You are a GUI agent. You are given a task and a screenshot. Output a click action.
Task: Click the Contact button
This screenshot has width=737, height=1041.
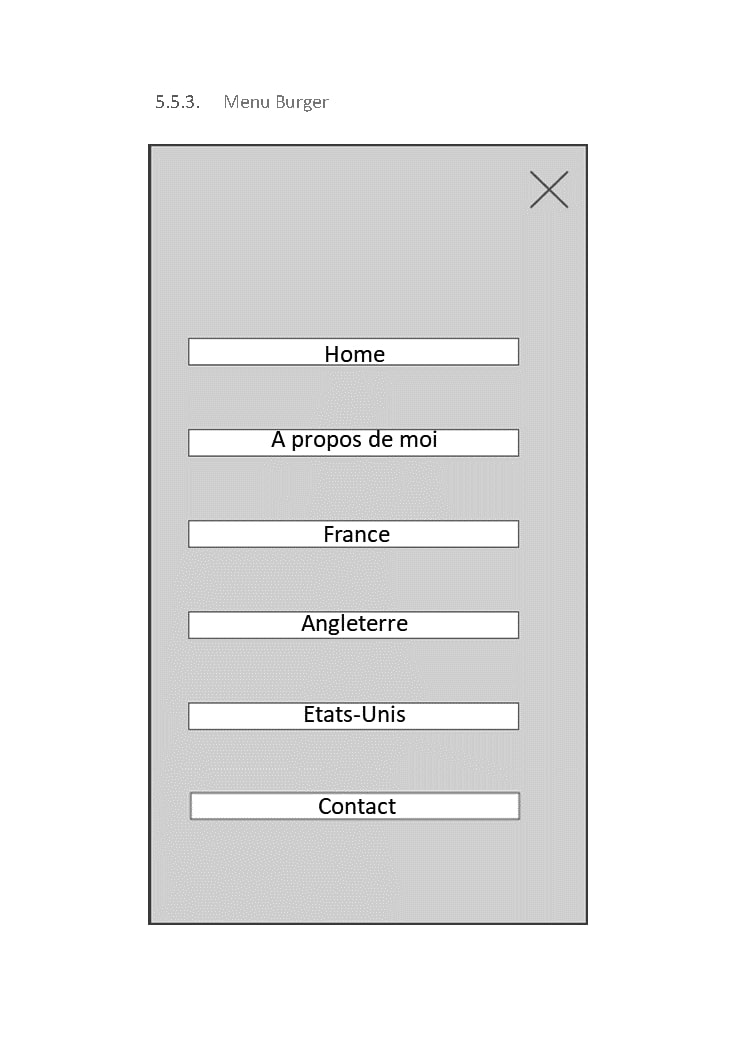click(x=355, y=806)
